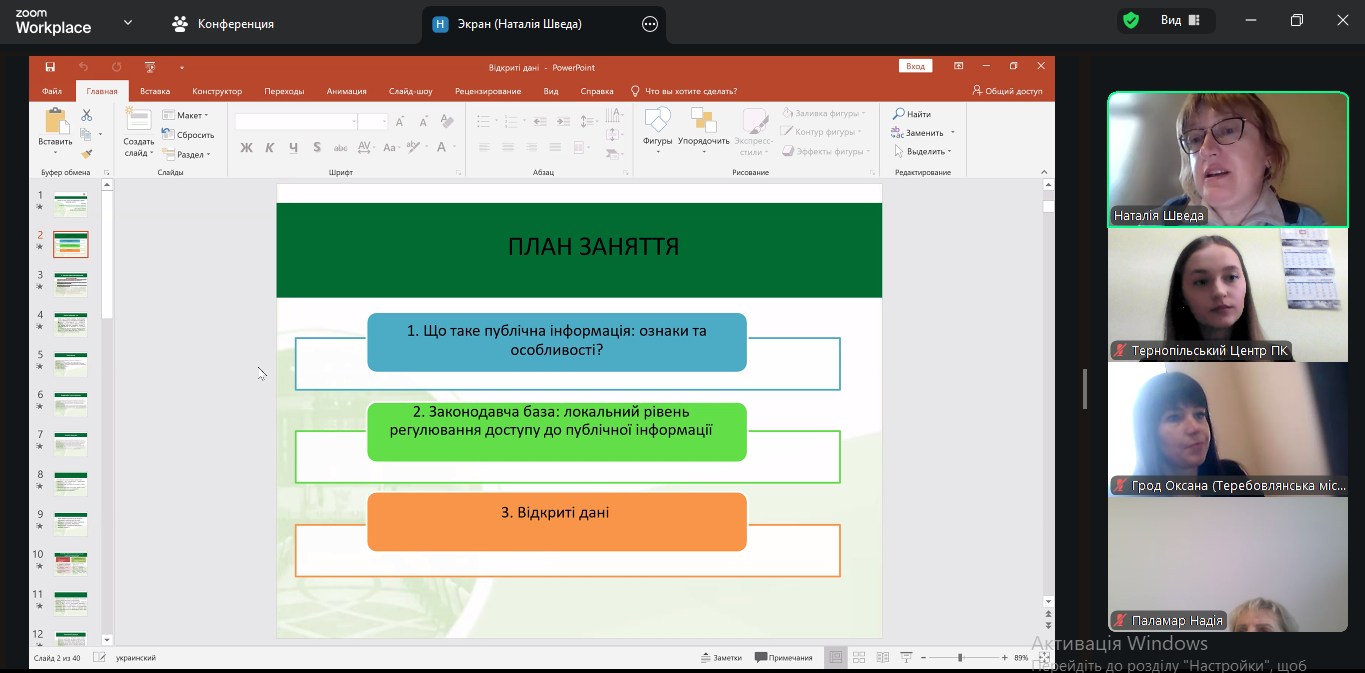Open the Zoom Workplace dropdown chevron
Image resolution: width=1365 pixels, height=673 pixels.
pos(128,22)
